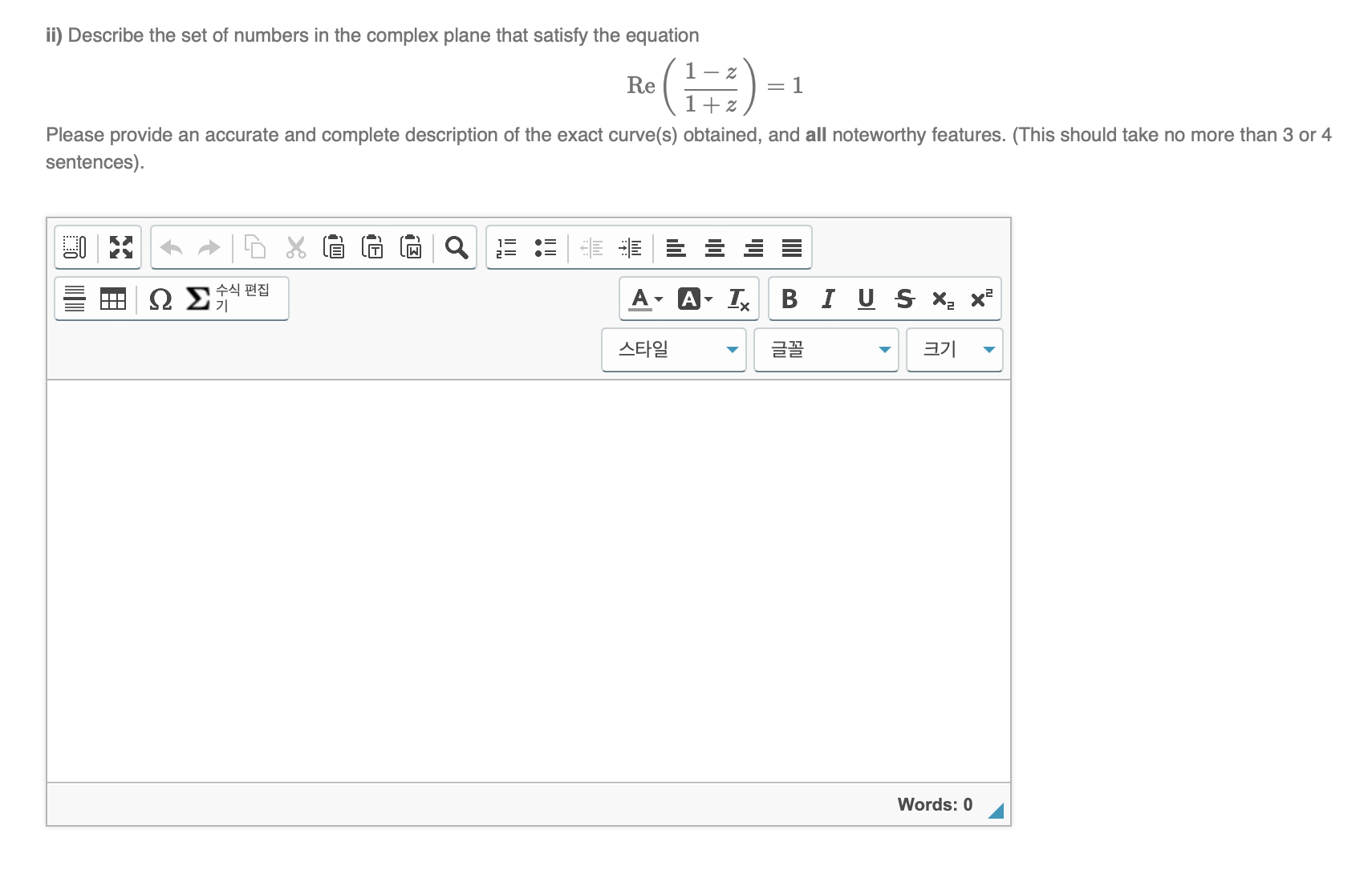
Task: Enable strikethrough formatting
Action: [904, 299]
